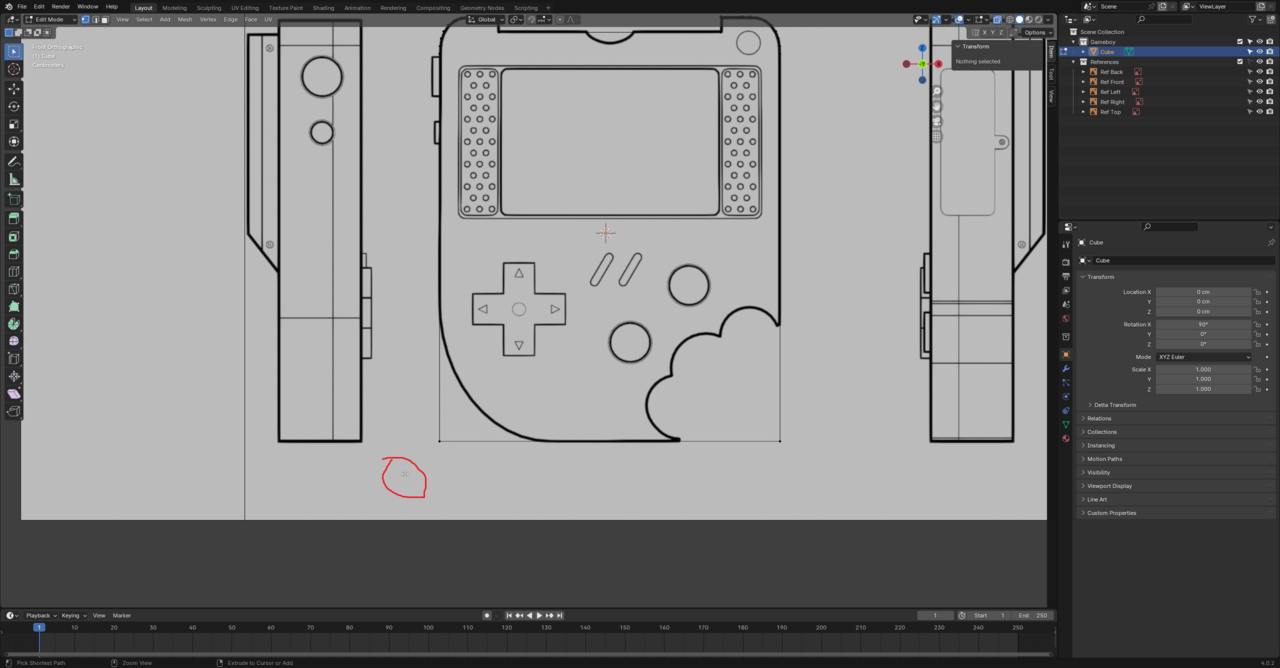Open the Mesh header menu

pyautogui.click(x=185, y=19)
